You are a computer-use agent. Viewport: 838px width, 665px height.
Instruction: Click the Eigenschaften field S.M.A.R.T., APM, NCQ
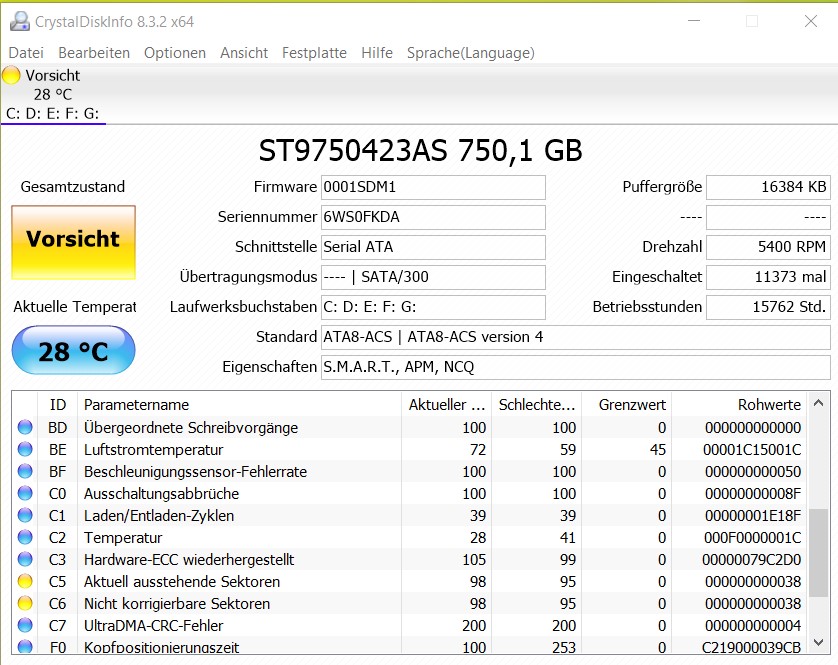tap(576, 367)
